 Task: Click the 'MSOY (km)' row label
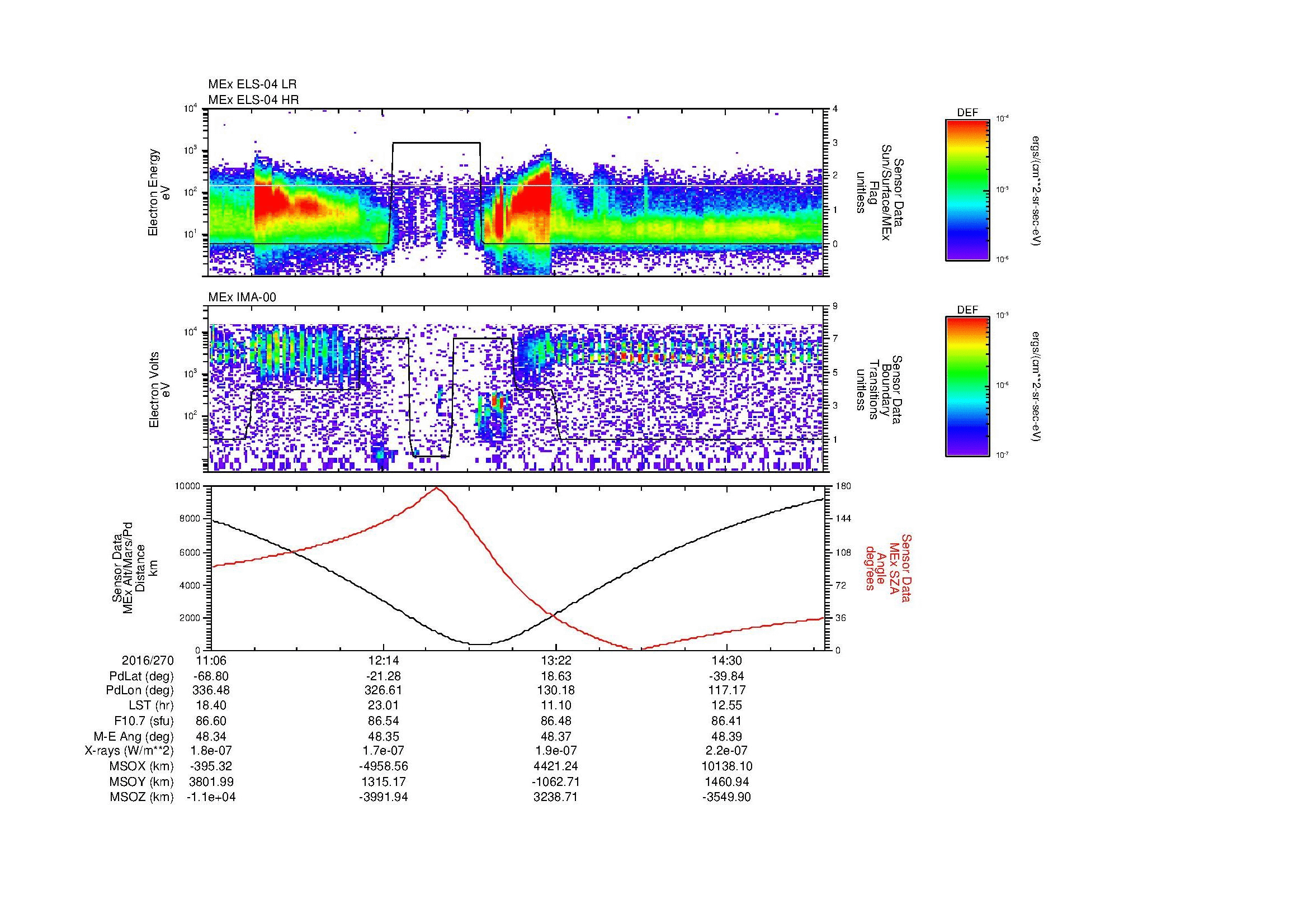(141, 781)
